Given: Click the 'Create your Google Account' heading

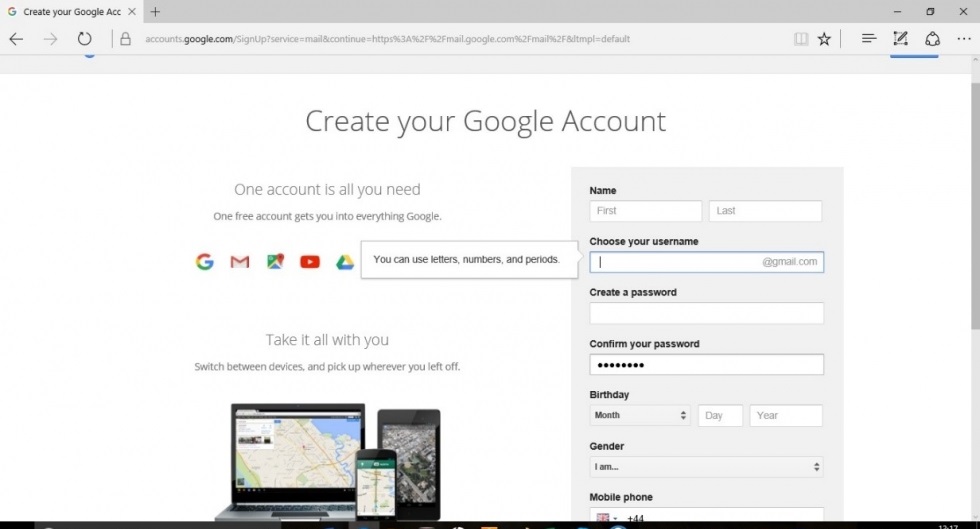Looking at the screenshot, I should coord(486,121).
